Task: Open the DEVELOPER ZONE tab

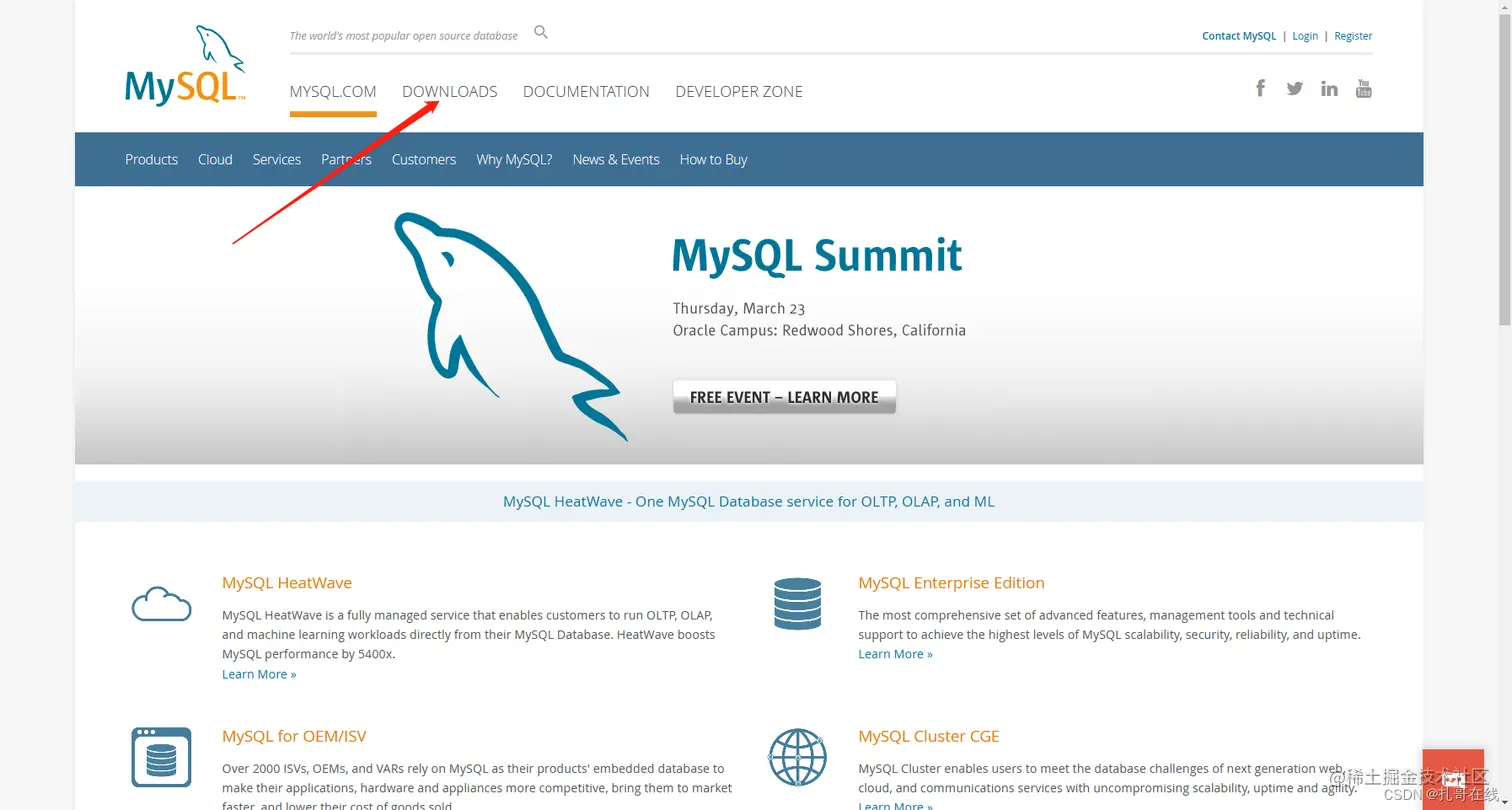Action: coord(739,91)
